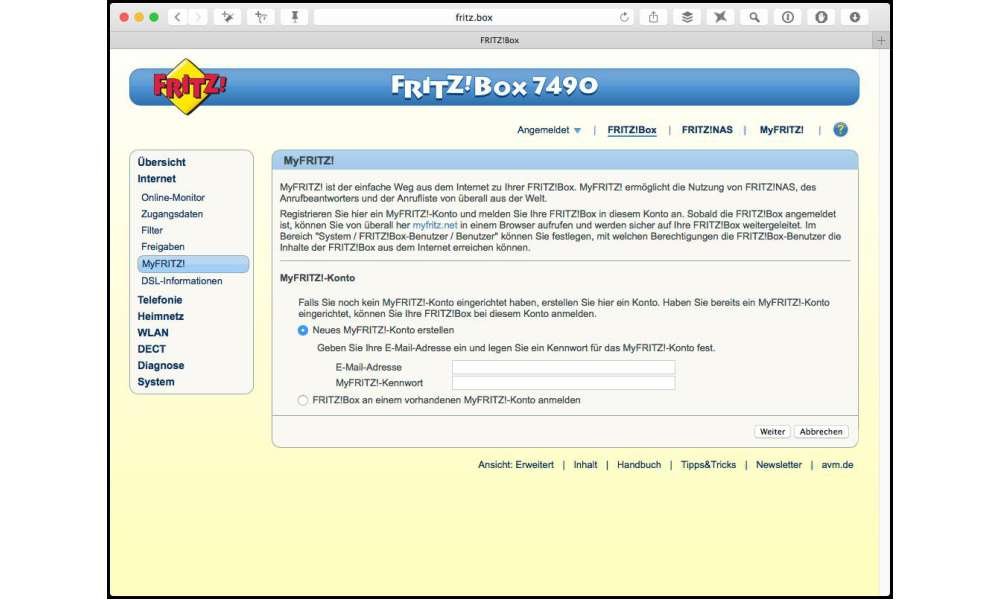The width and height of the screenshot is (1000, 600).
Task: Select MyFRITZ! in the sidebar
Action: [193, 264]
